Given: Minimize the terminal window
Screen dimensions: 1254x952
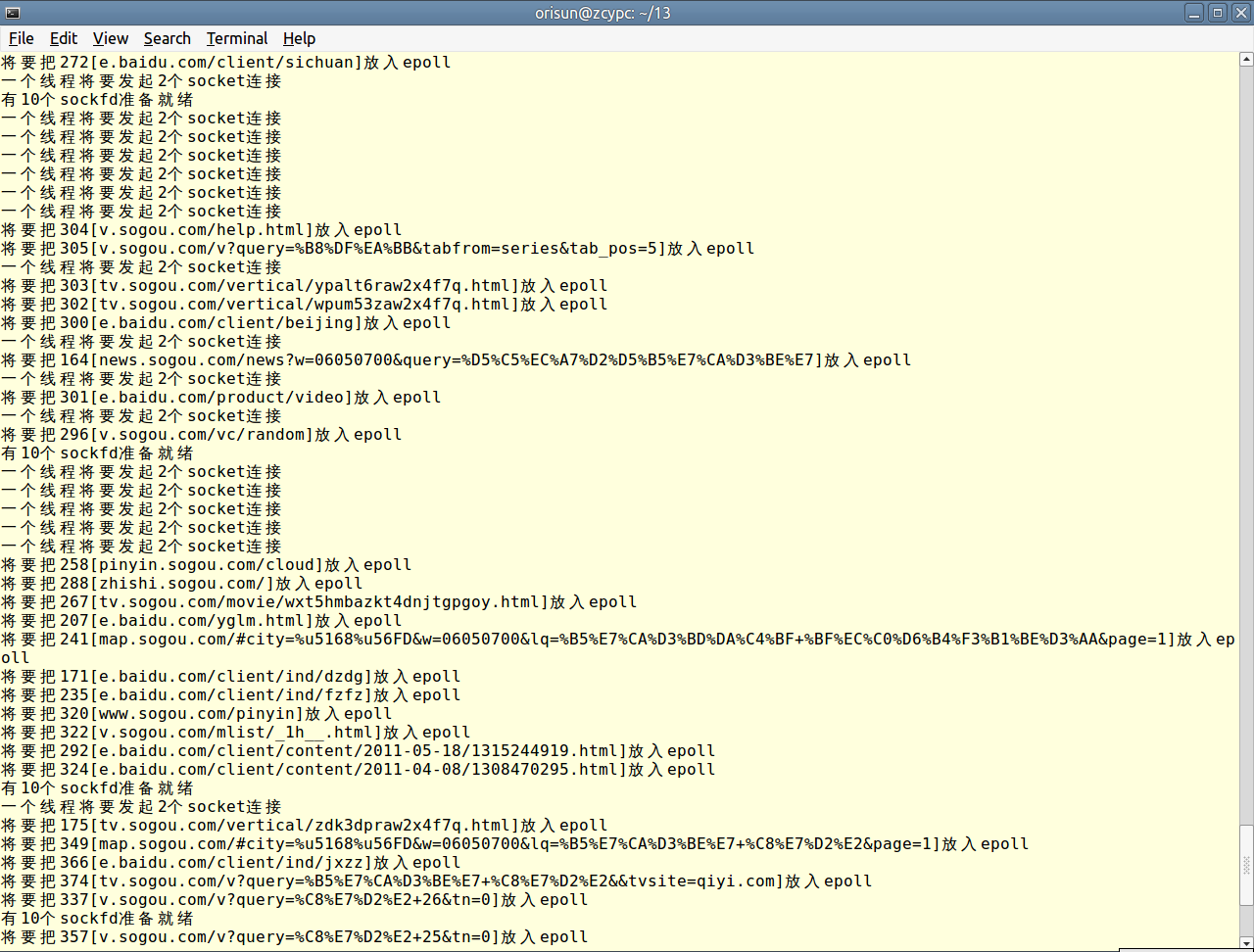Looking at the screenshot, I should (1194, 13).
